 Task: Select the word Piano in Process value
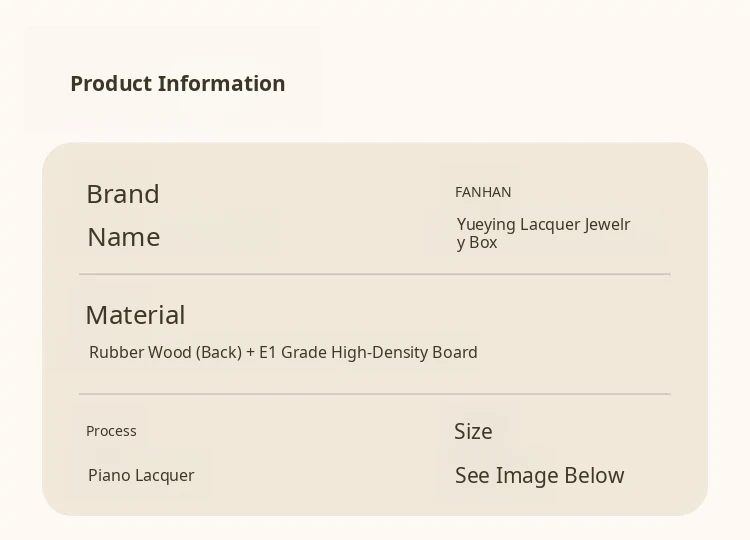click(x=109, y=475)
